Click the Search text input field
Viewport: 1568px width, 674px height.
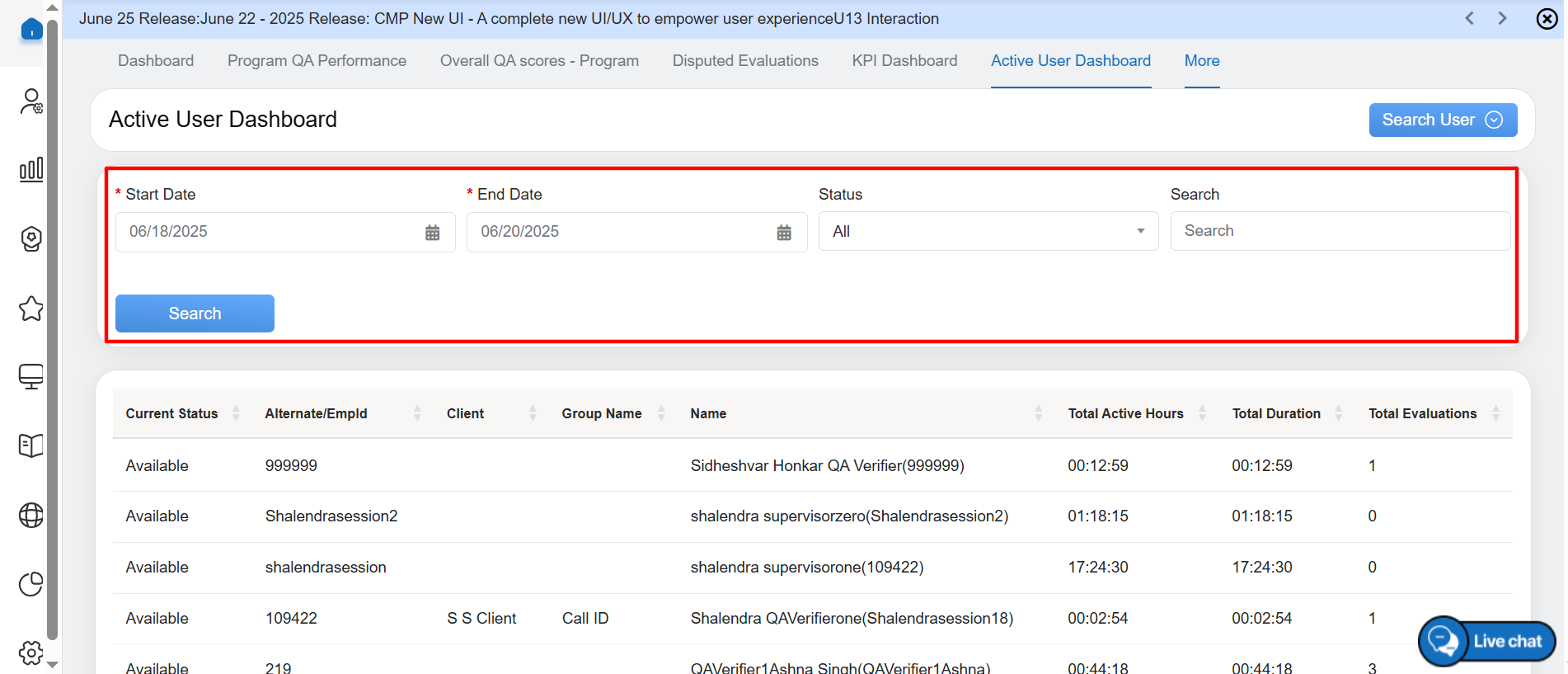click(x=1340, y=231)
